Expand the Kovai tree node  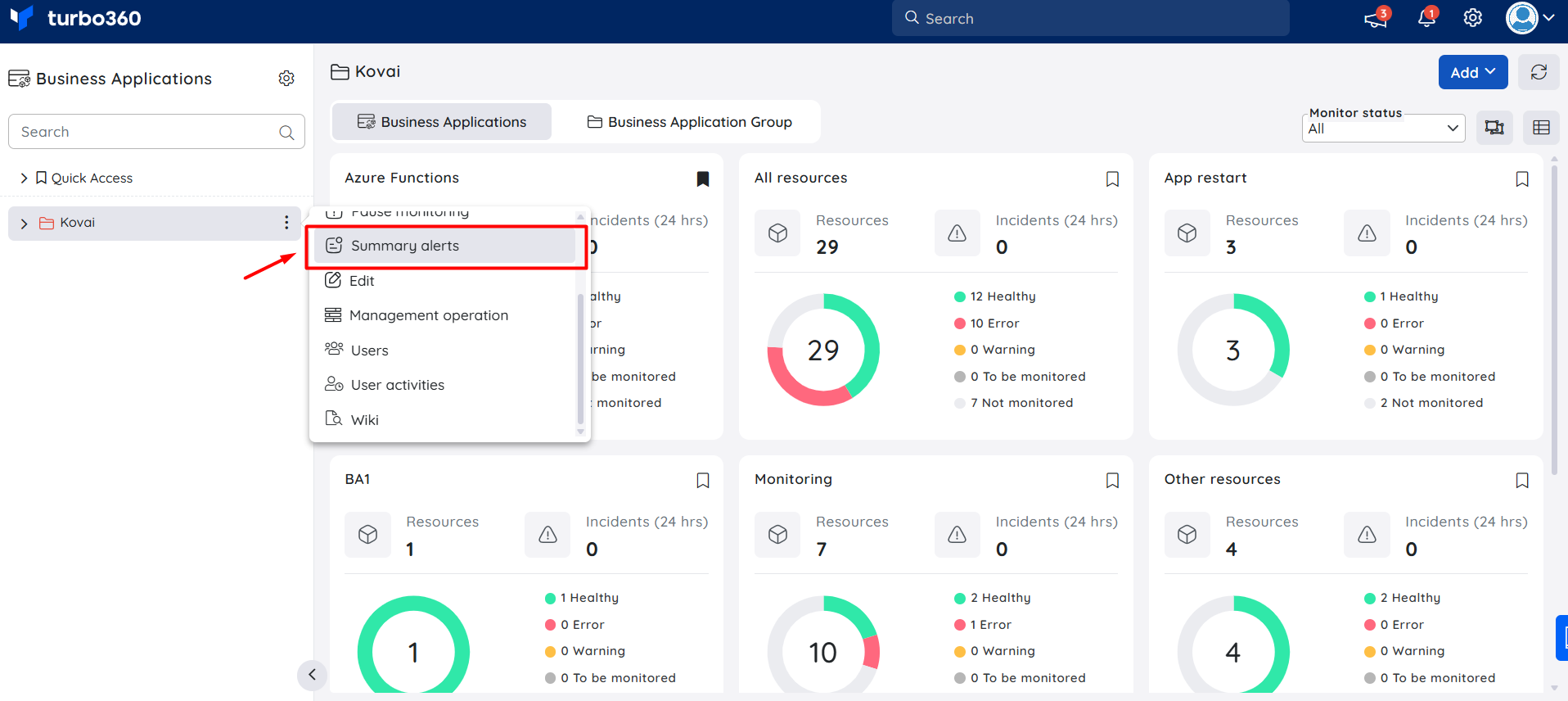pos(24,223)
